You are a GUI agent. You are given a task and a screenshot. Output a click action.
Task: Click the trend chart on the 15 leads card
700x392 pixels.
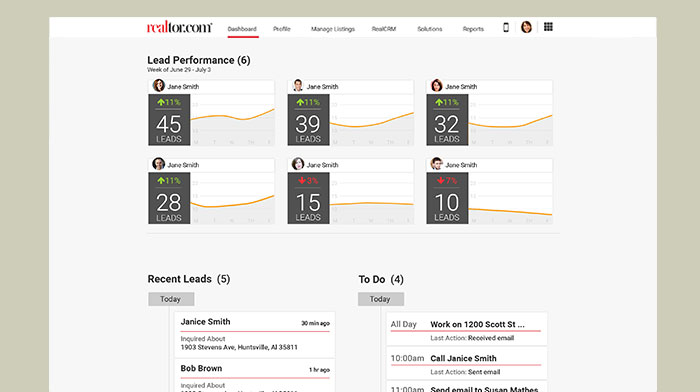(x=371, y=198)
